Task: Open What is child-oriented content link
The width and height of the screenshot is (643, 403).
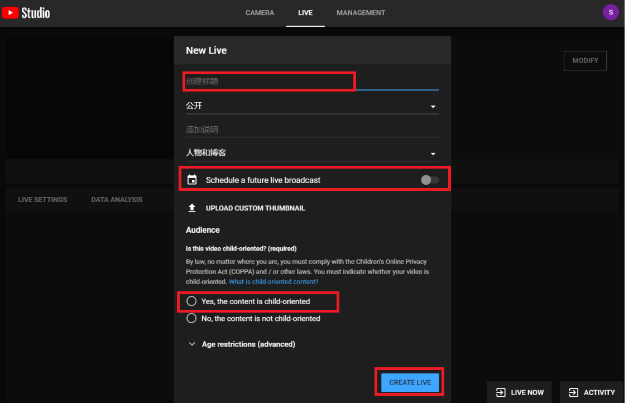Action: click(x=281, y=281)
